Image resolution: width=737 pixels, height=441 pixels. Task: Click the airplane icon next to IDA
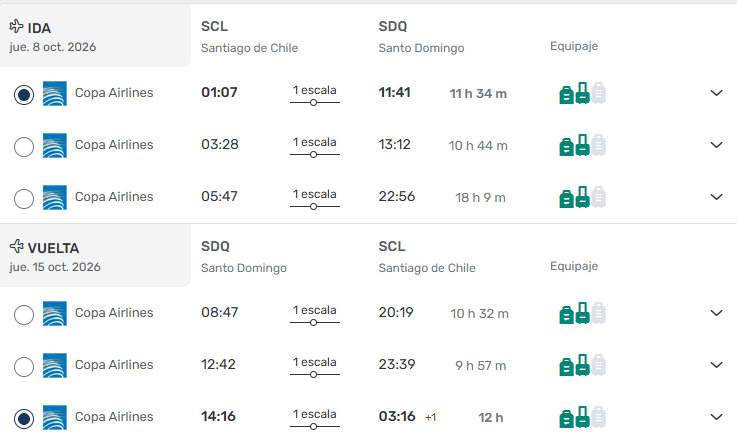click(x=16, y=26)
